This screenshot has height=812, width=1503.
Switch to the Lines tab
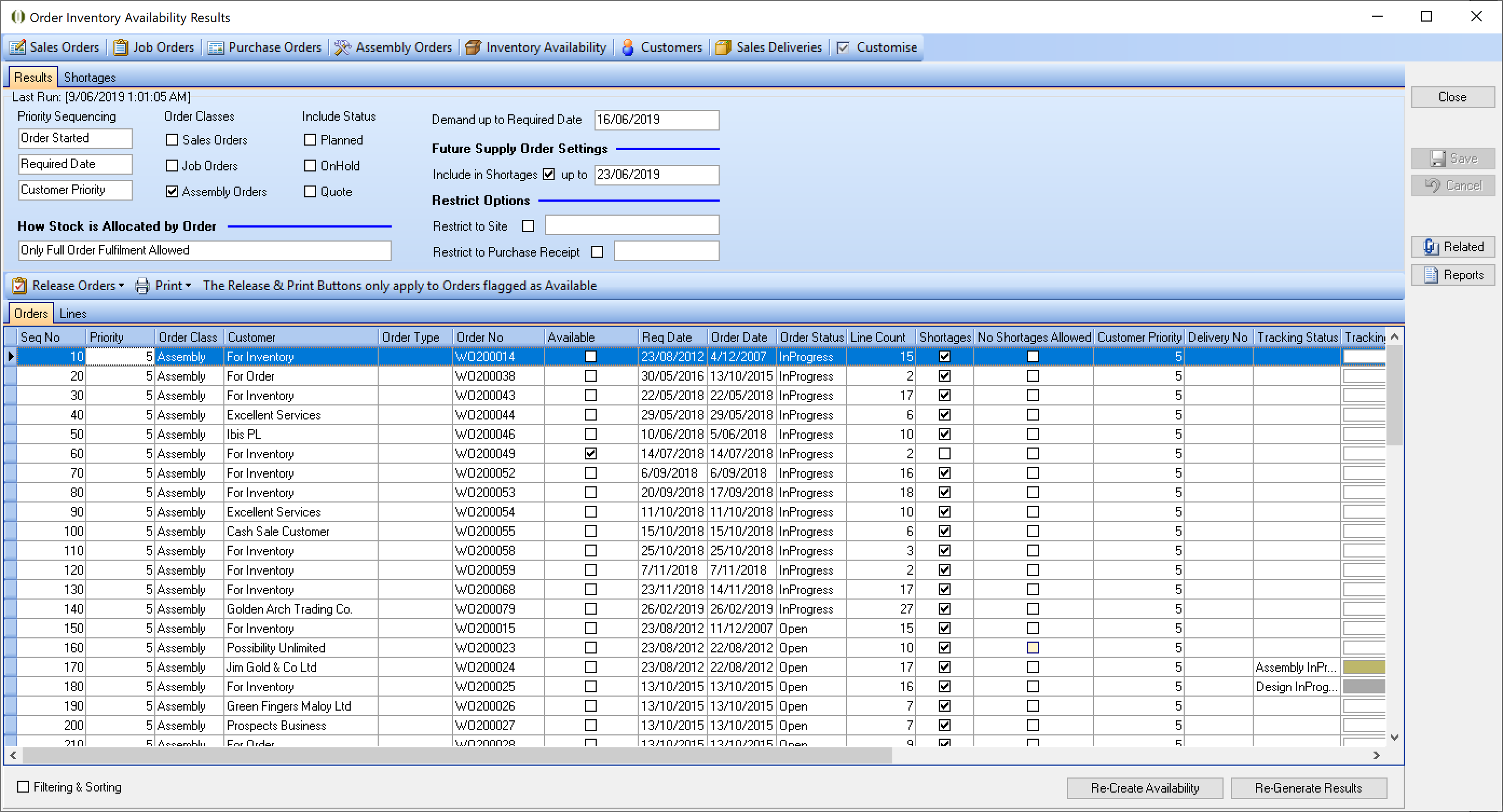point(73,314)
